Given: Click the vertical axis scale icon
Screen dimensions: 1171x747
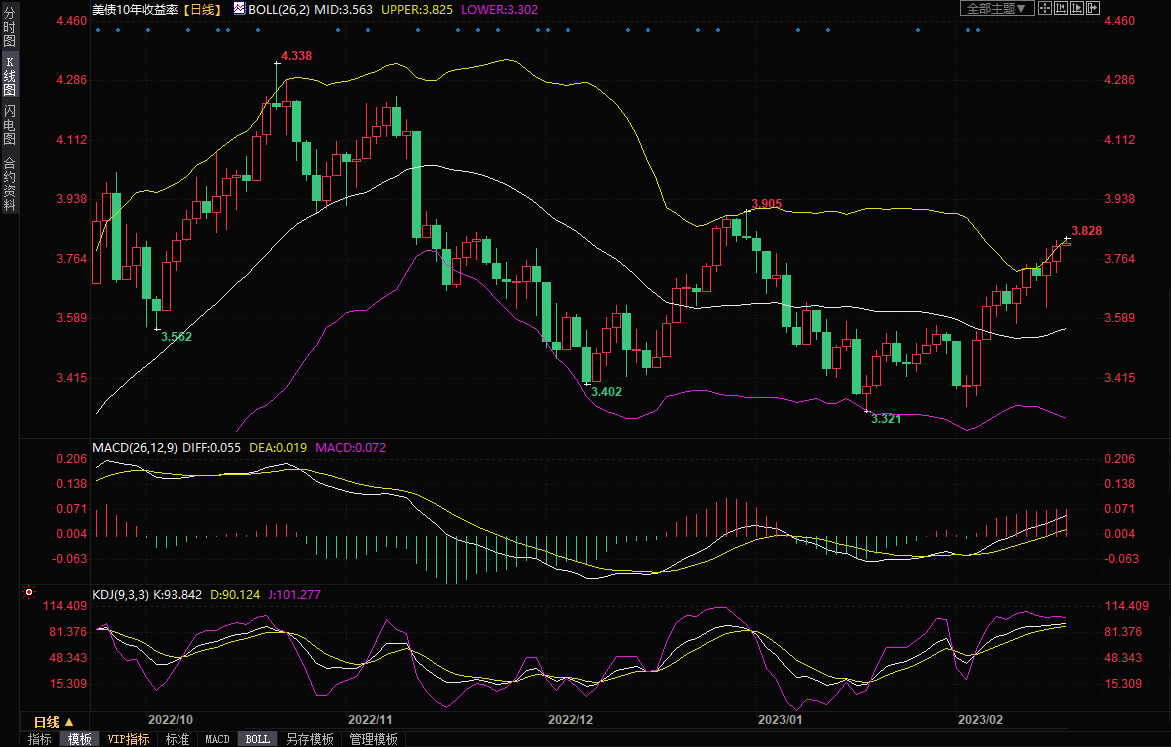Looking at the screenshot, I should [1063, 8].
